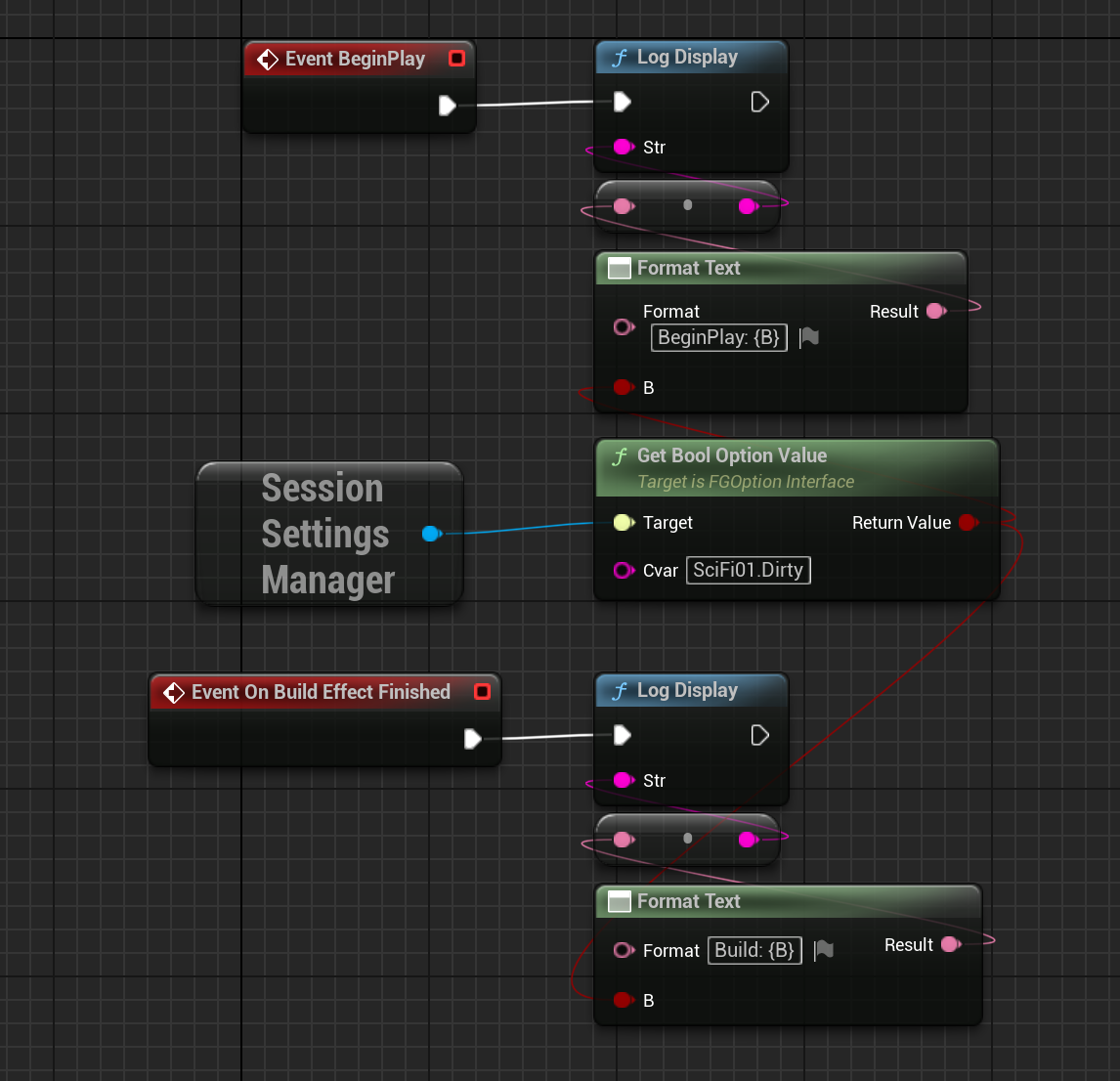Click the Return Value pin
Screen dimensions: 1120x1081
[969, 522]
